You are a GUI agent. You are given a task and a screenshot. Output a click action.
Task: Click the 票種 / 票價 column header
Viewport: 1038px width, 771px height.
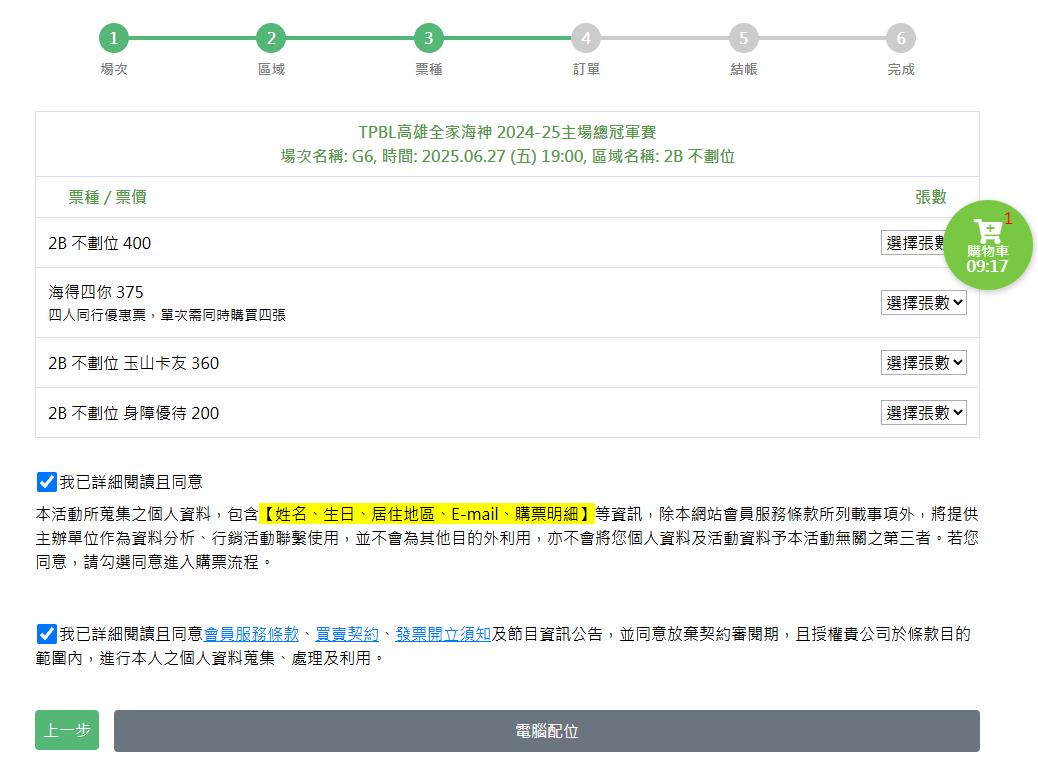107,197
